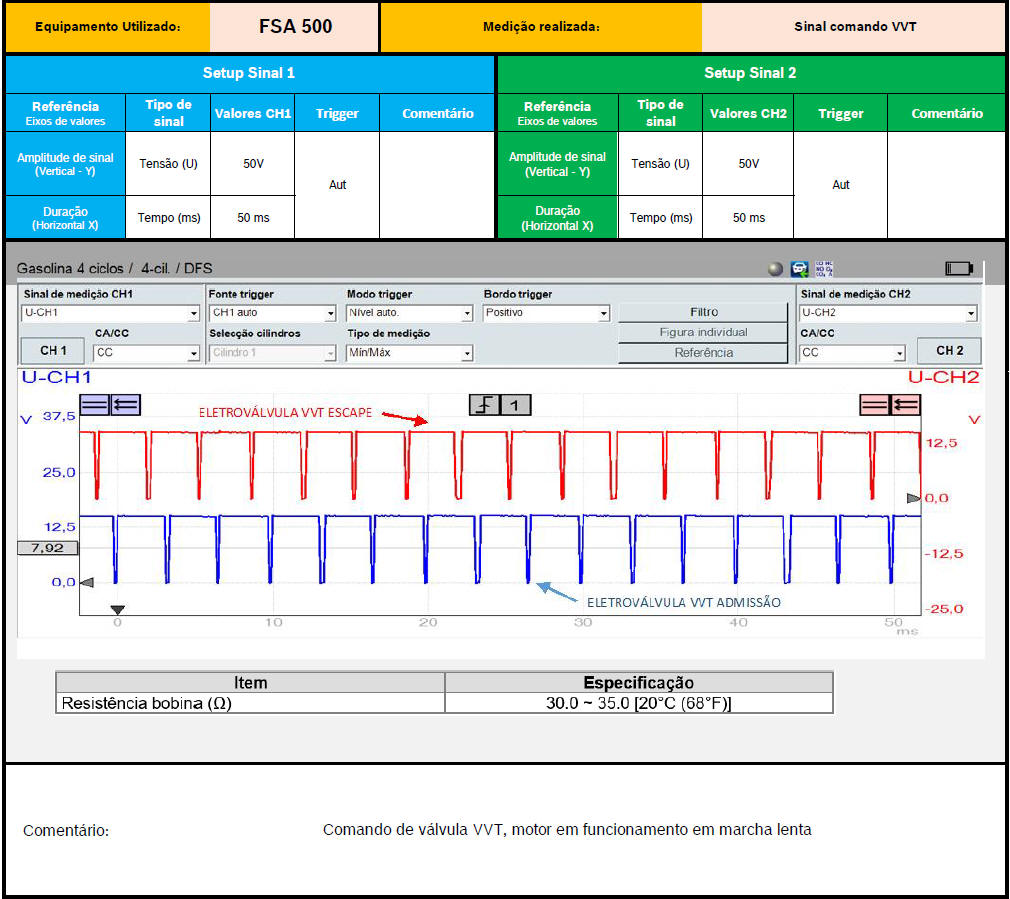Click the Referência button
This screenshot has width=1010, height=899.
(703, 352)
